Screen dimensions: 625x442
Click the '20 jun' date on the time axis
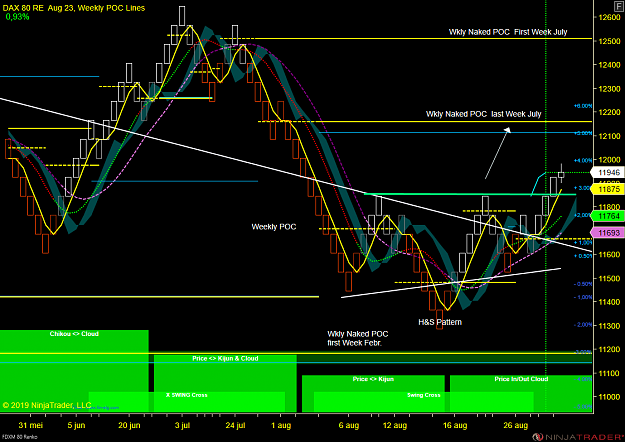pyautogui.click(x=129, y=425)
